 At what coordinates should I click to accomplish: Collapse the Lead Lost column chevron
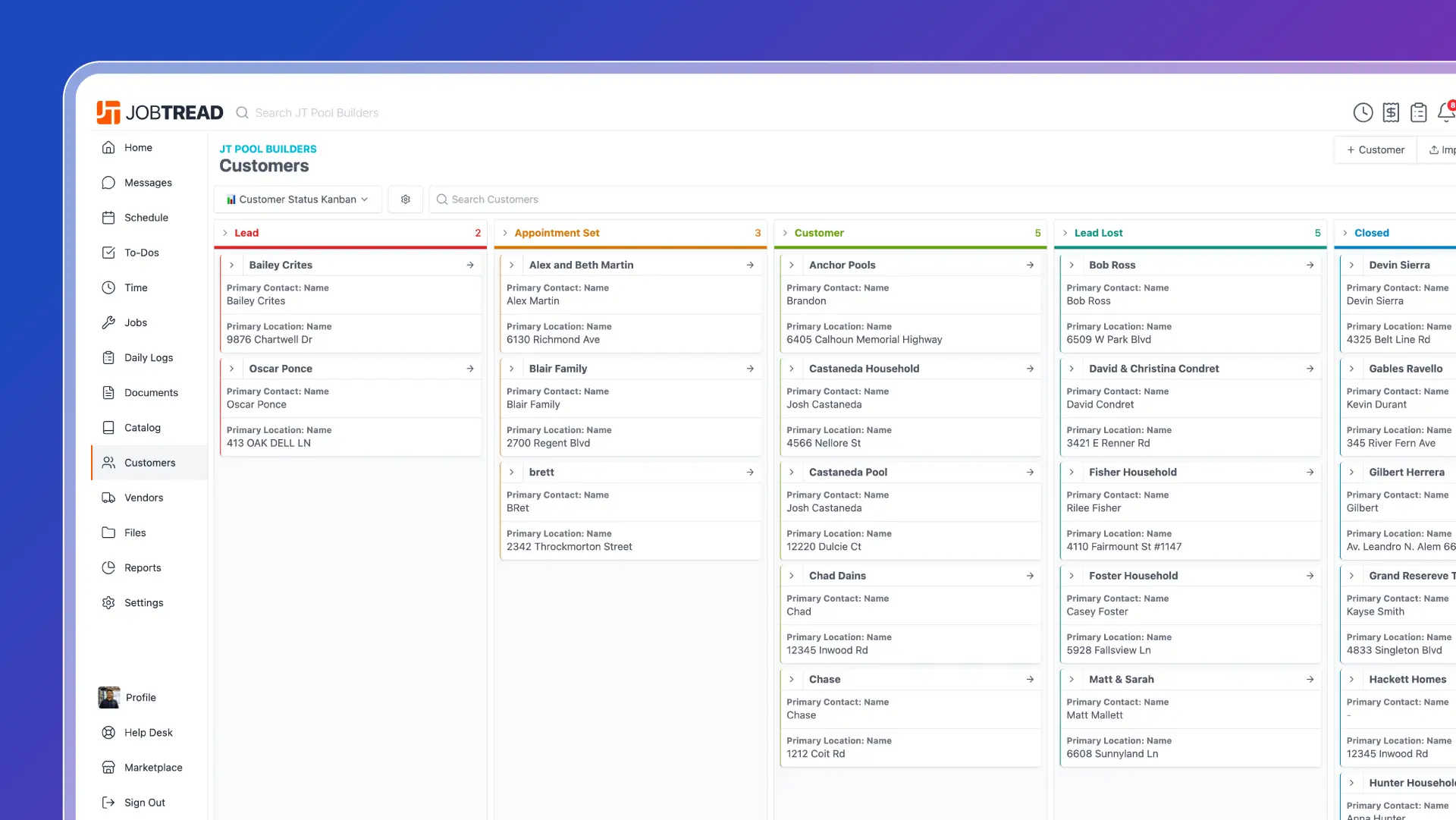click(x=1065, y=233)
